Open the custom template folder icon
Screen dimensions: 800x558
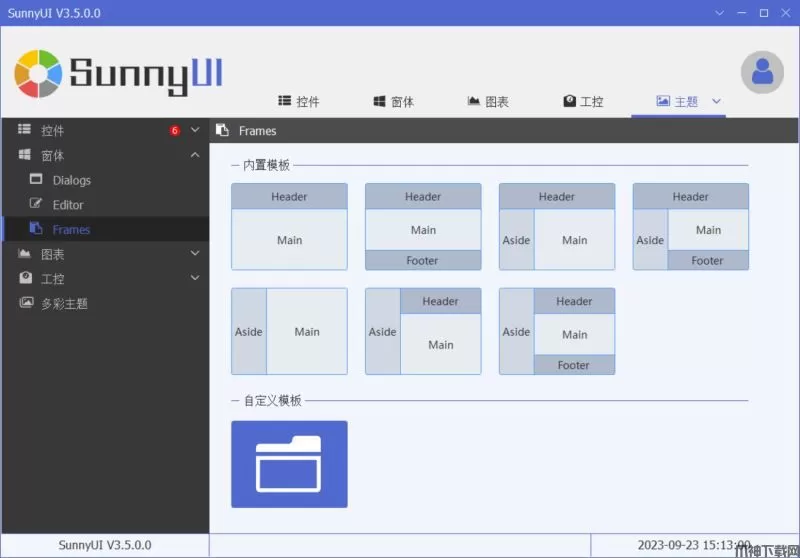click(x=289, y=464)
